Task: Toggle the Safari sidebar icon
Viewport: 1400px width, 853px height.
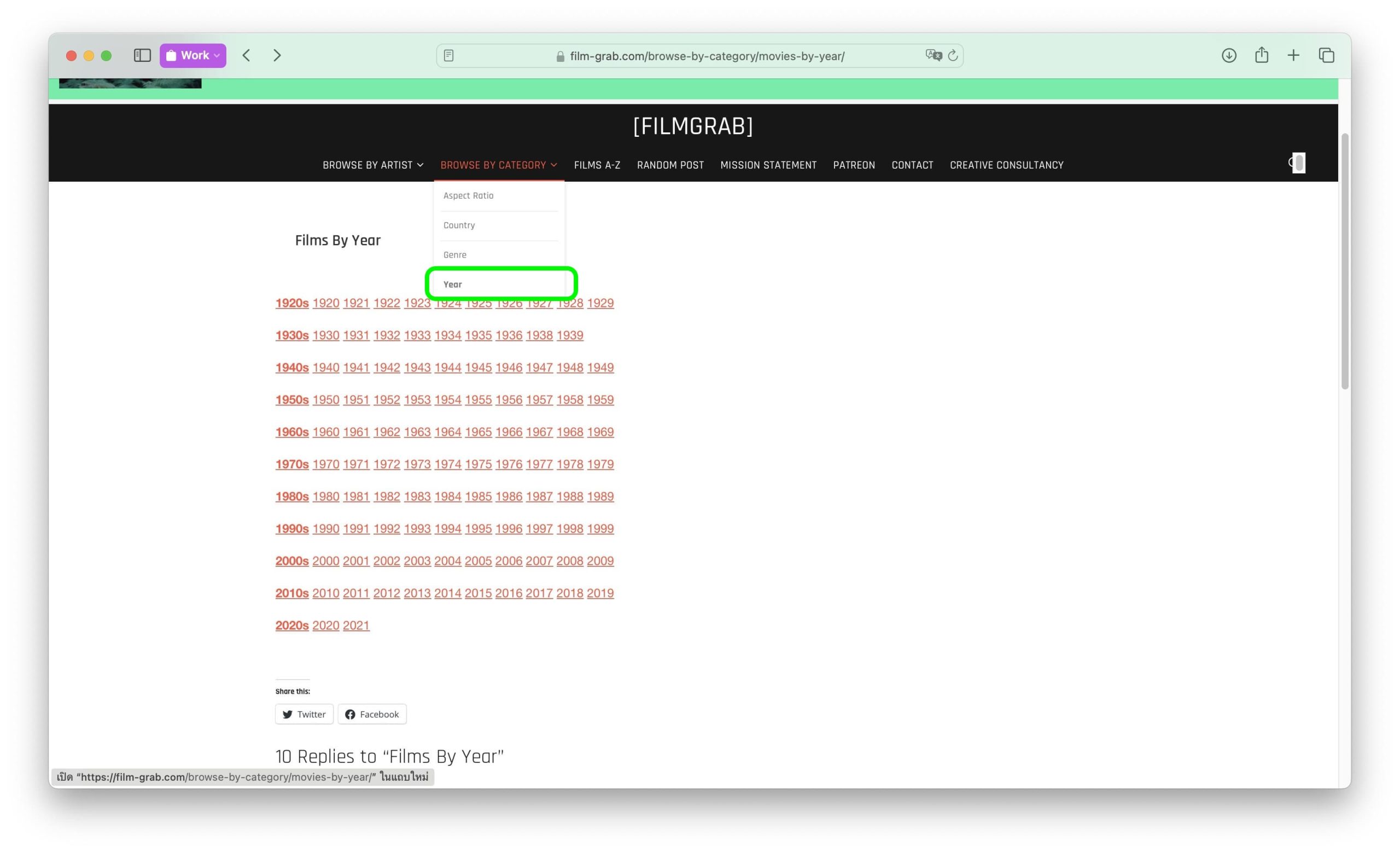Action: pyautogui.click(x=142, y=55)
